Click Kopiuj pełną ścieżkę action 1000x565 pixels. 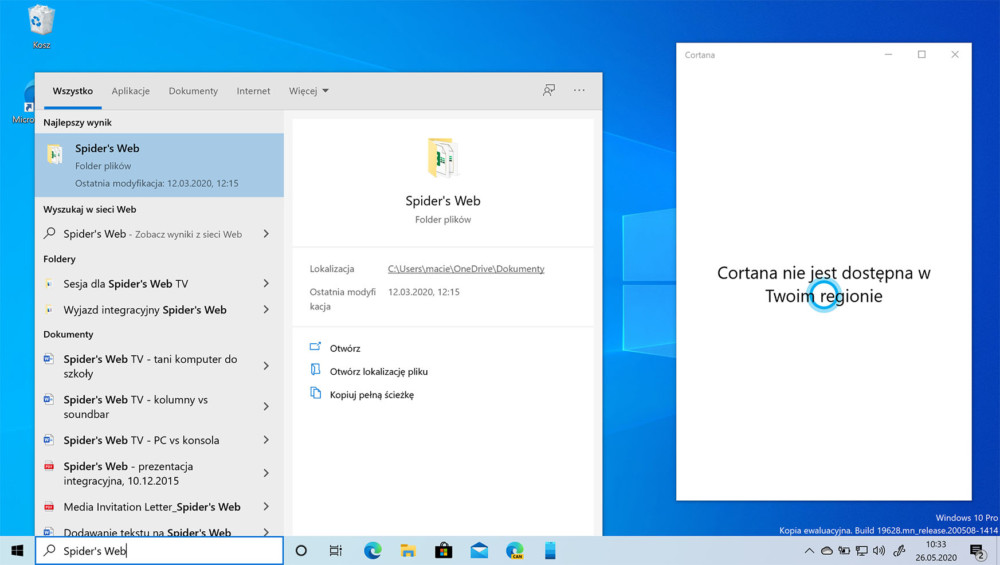click(372, 395)
